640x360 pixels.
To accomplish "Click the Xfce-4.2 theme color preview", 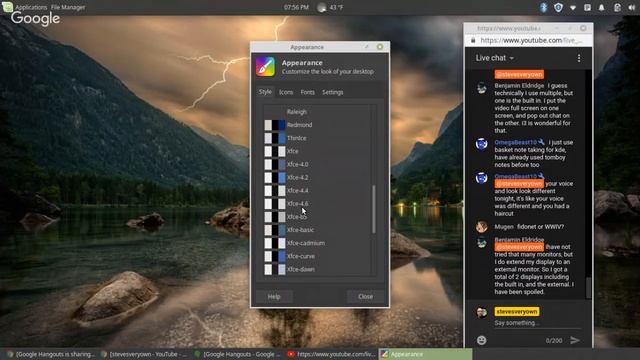I will (275, 178).
